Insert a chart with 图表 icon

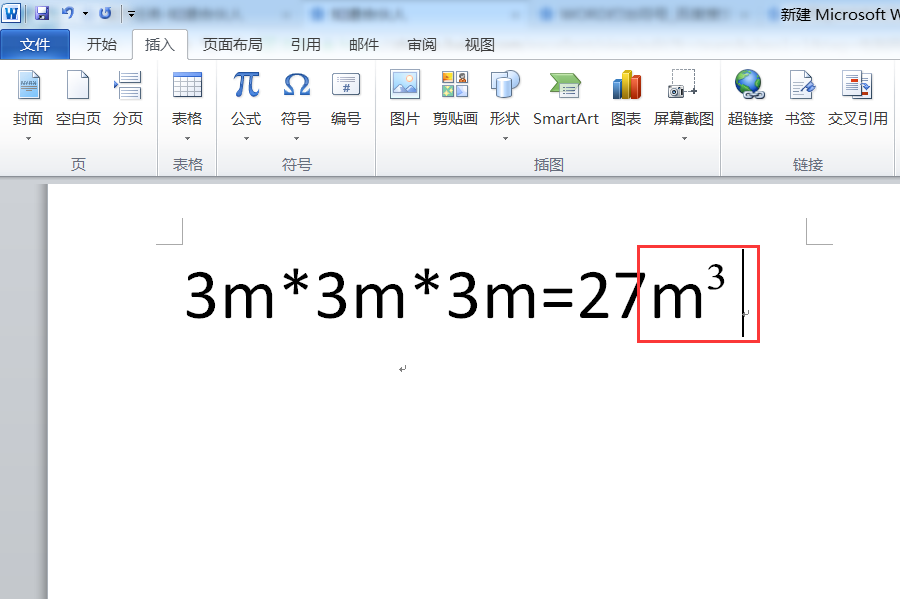point(626,84)
